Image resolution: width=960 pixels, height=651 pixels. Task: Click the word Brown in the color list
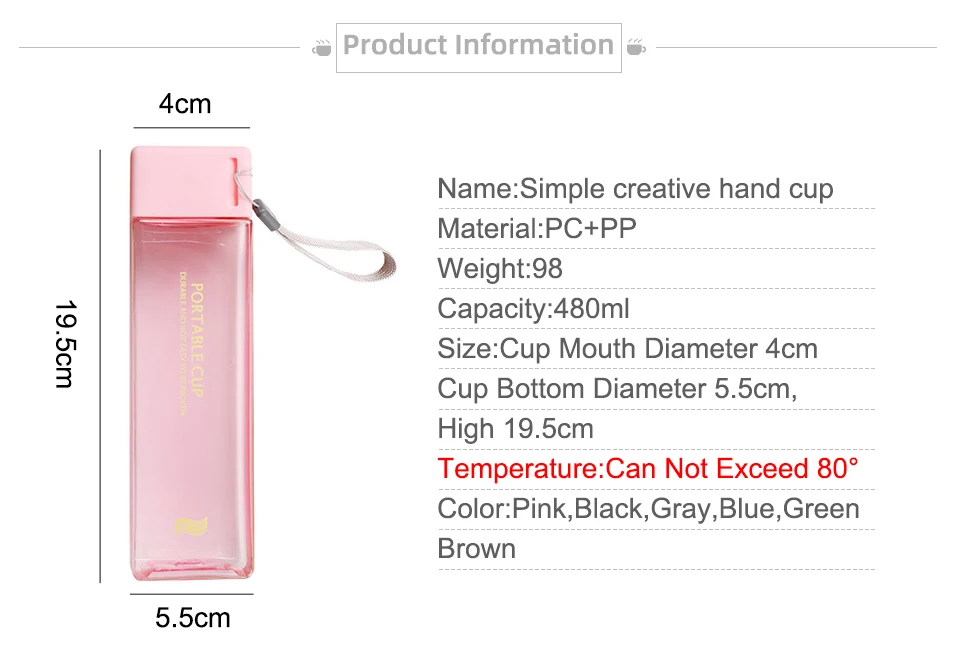[476, 549]
